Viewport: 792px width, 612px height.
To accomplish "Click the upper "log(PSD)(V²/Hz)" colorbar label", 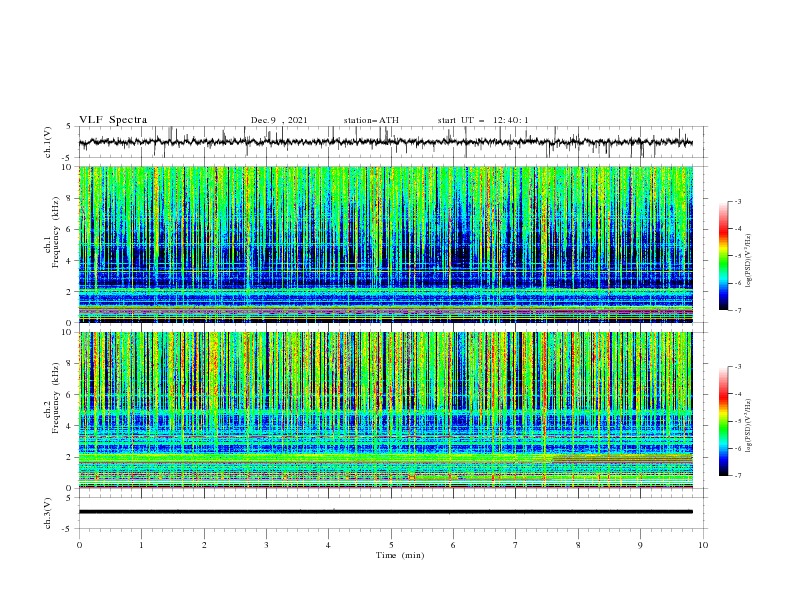I will tap(749, 260).
